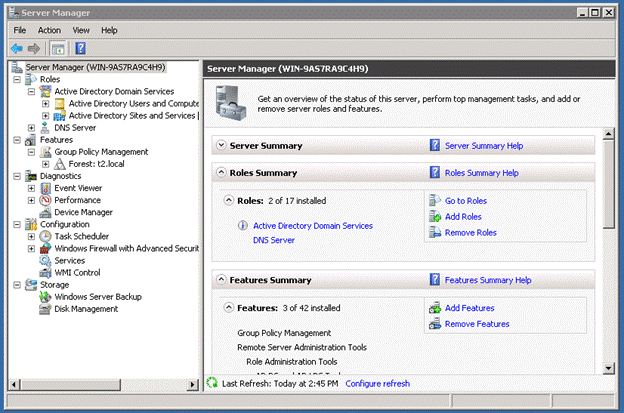624x413 pixels.
Task: Select the Server Manager (WIN-9AS7RA9C4H9) root node
Action: click(x=96, y=67)
